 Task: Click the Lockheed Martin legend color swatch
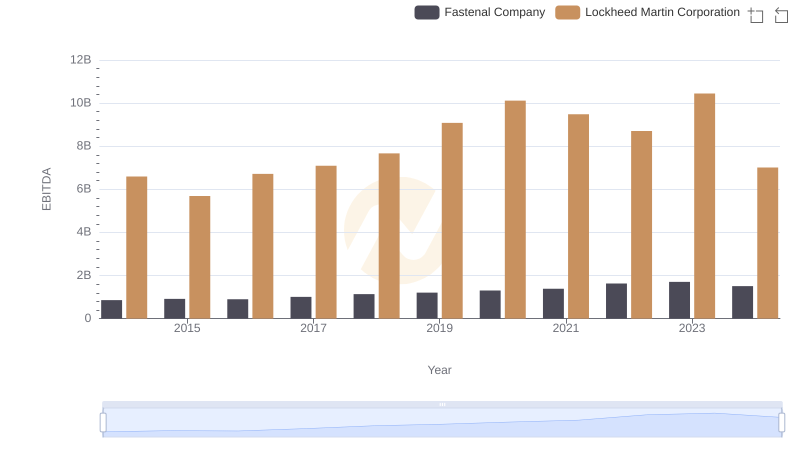pyautogui.click(x=568, y=12)
